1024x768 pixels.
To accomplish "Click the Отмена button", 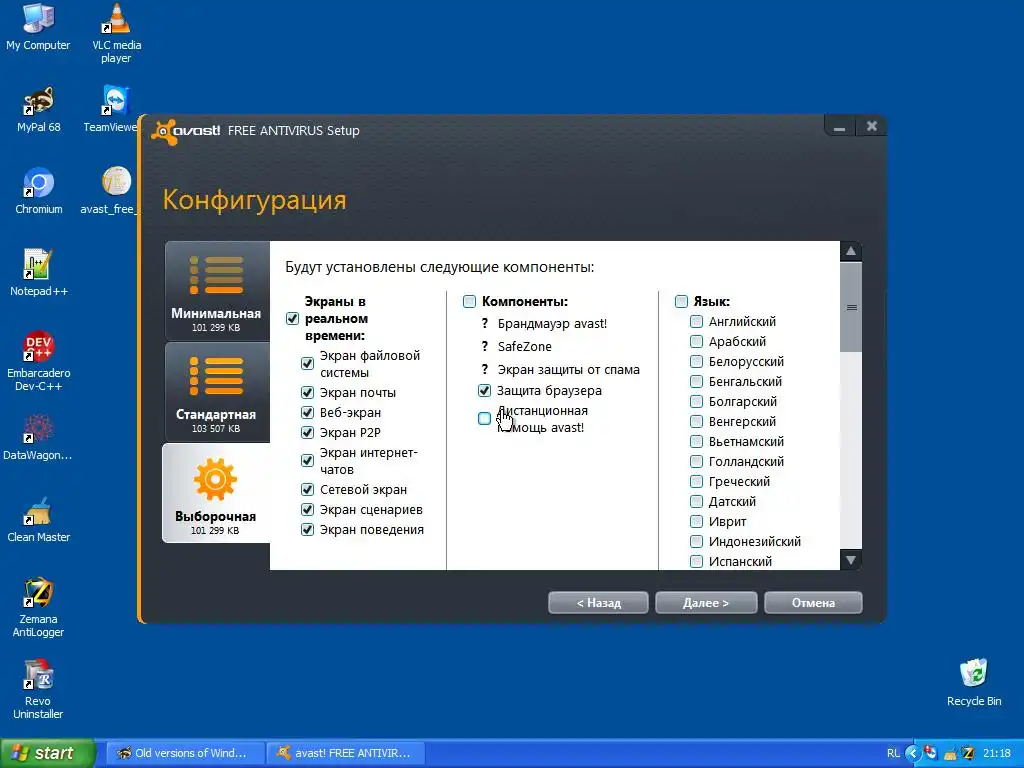I will [x=813, y=603].
